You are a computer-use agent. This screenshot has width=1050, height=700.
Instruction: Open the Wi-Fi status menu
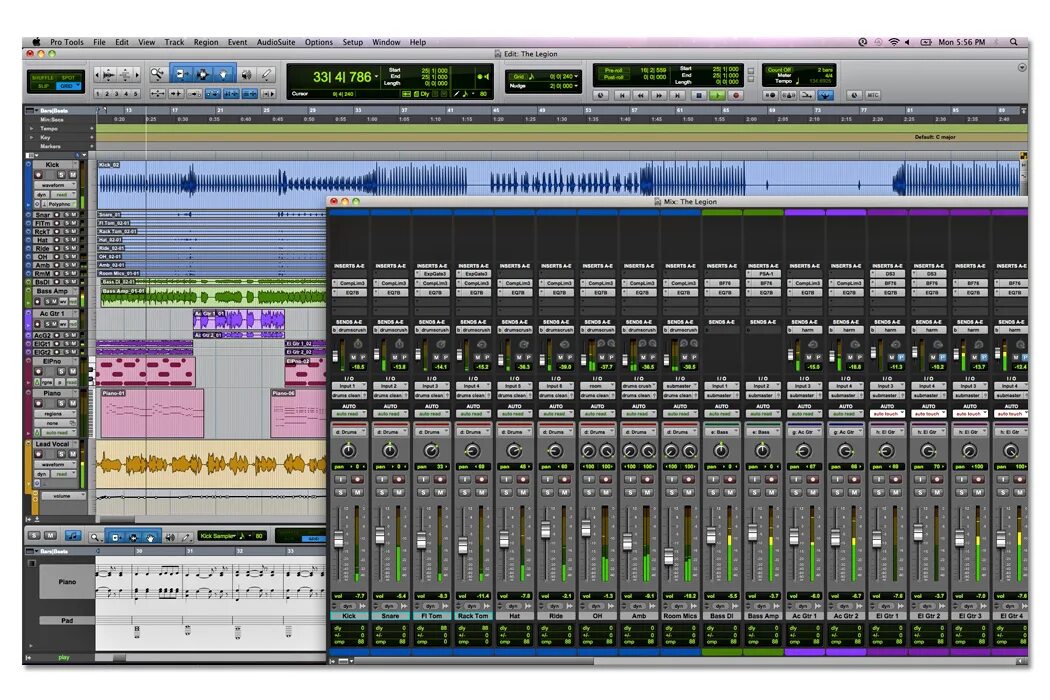[894, 42]
